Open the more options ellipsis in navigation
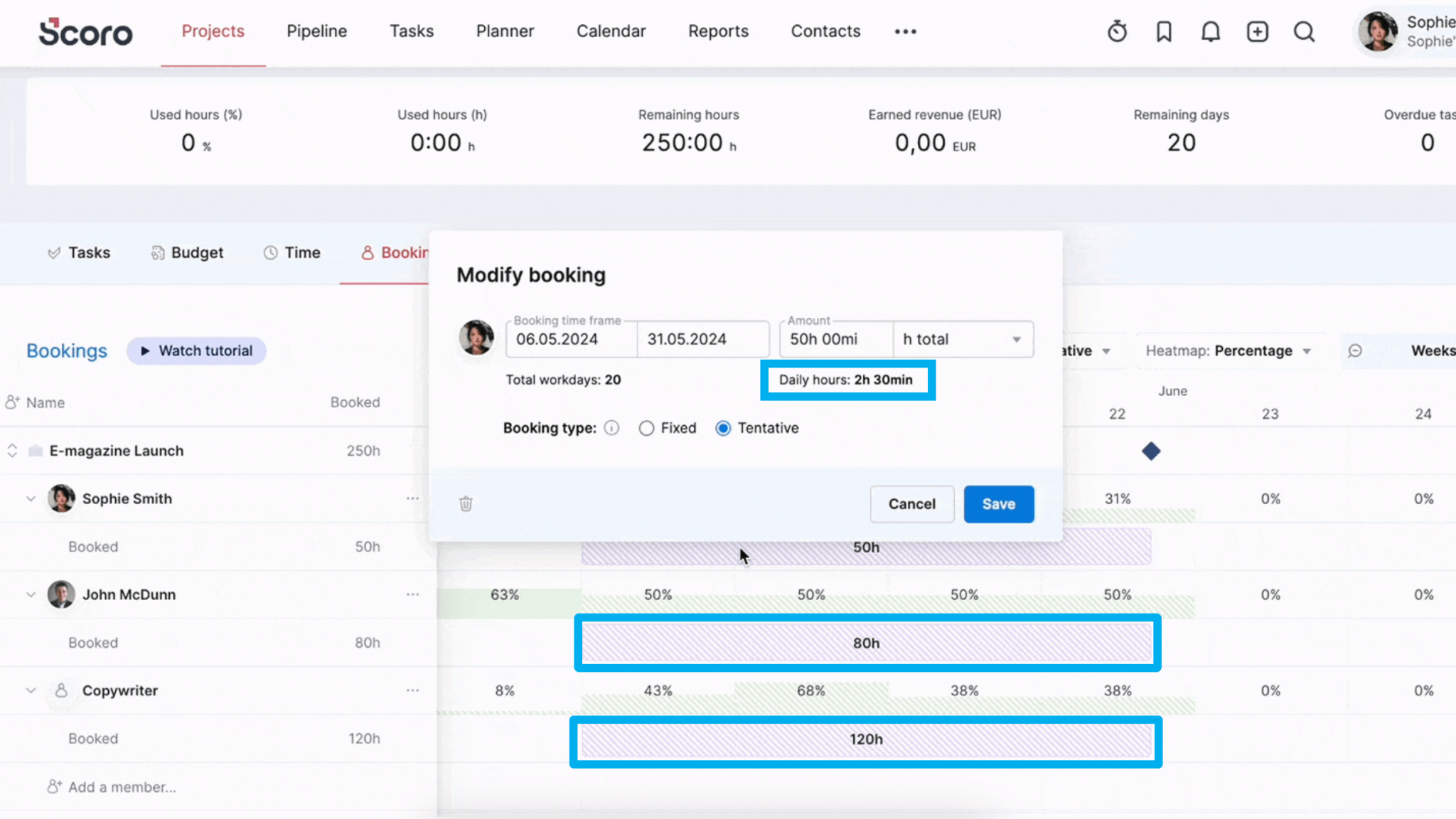Viewport: 1456px width, 819px height. coord(905,31)
